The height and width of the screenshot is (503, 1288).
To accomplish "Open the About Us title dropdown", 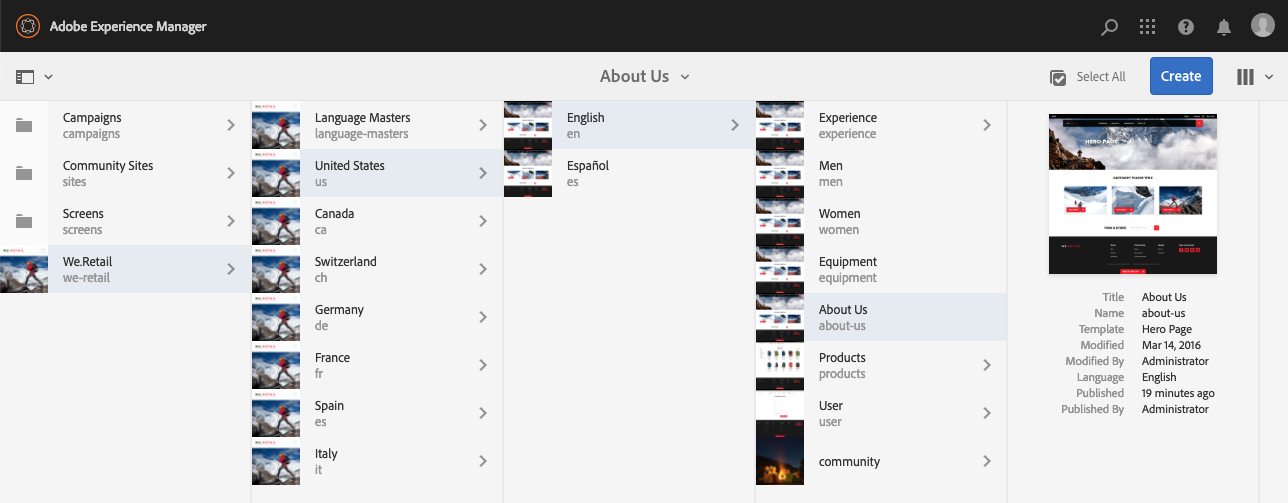I will pos(645,77).
